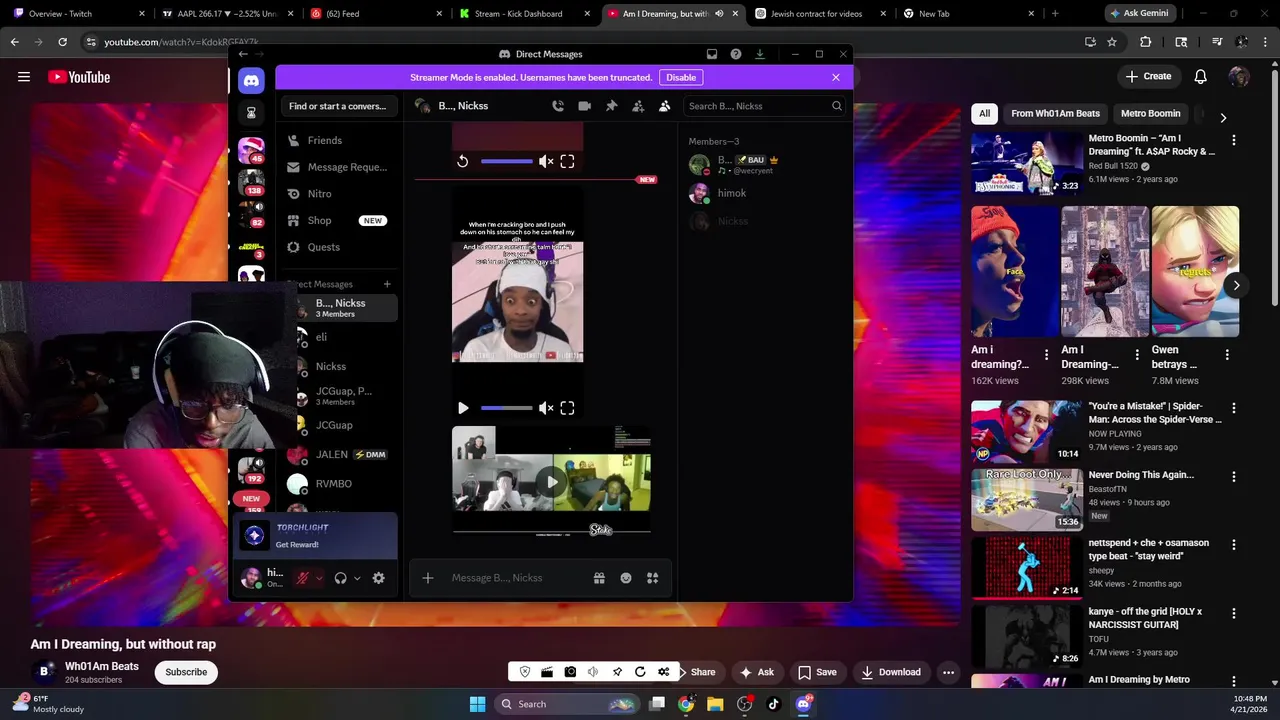The height and width of the screenshot is (720, 1280).
Task: Open File Explorer from taskbar
Action: [715, 704]
